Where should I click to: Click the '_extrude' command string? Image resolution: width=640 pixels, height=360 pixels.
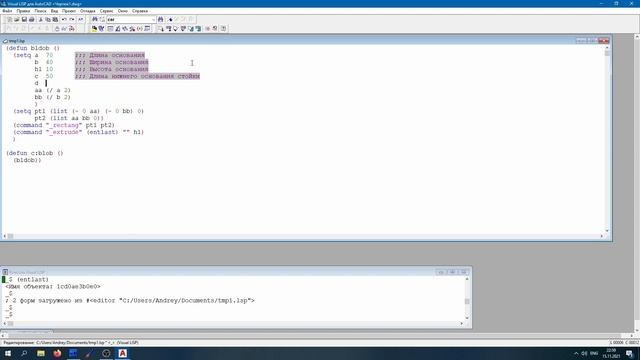(x=64, y=132)
